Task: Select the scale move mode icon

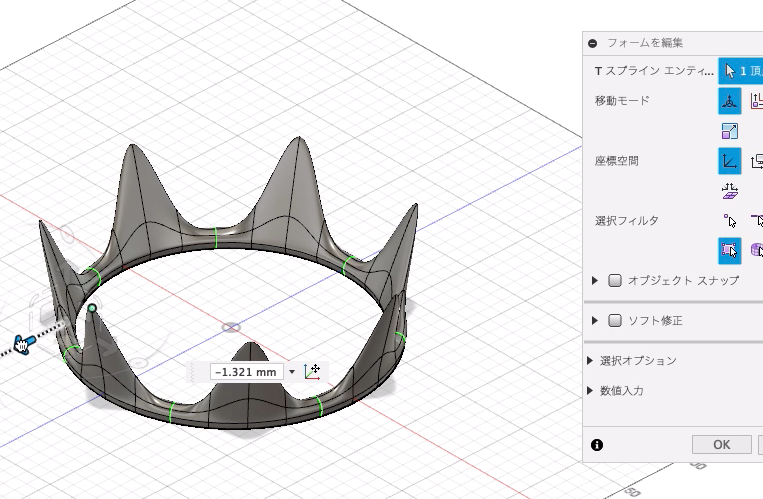Action: click(729, 131)
